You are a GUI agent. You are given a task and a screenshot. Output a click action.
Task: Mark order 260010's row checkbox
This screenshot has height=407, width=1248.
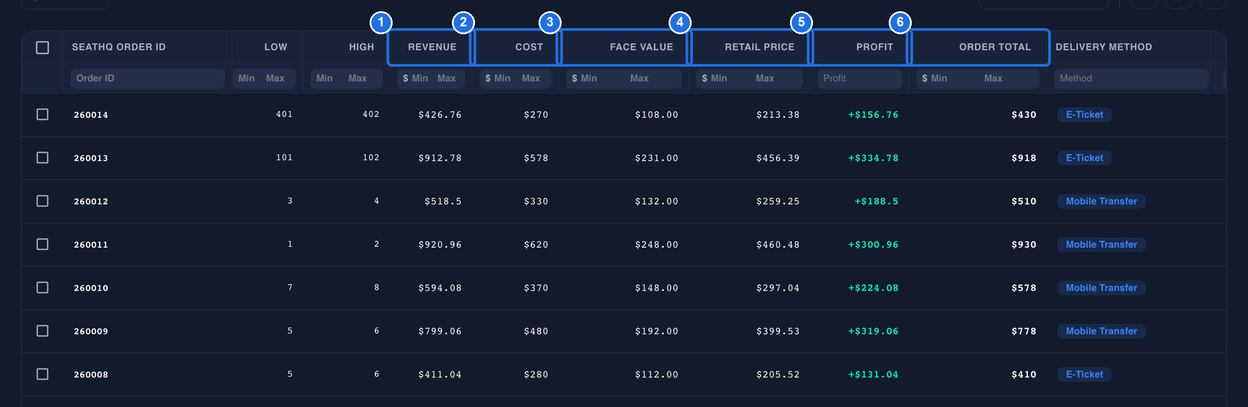42,287
